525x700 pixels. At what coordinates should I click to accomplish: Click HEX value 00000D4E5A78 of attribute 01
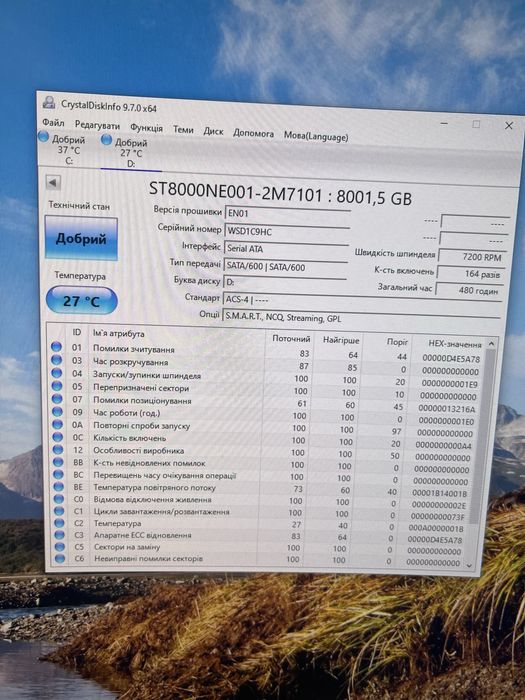click(451, 358)
